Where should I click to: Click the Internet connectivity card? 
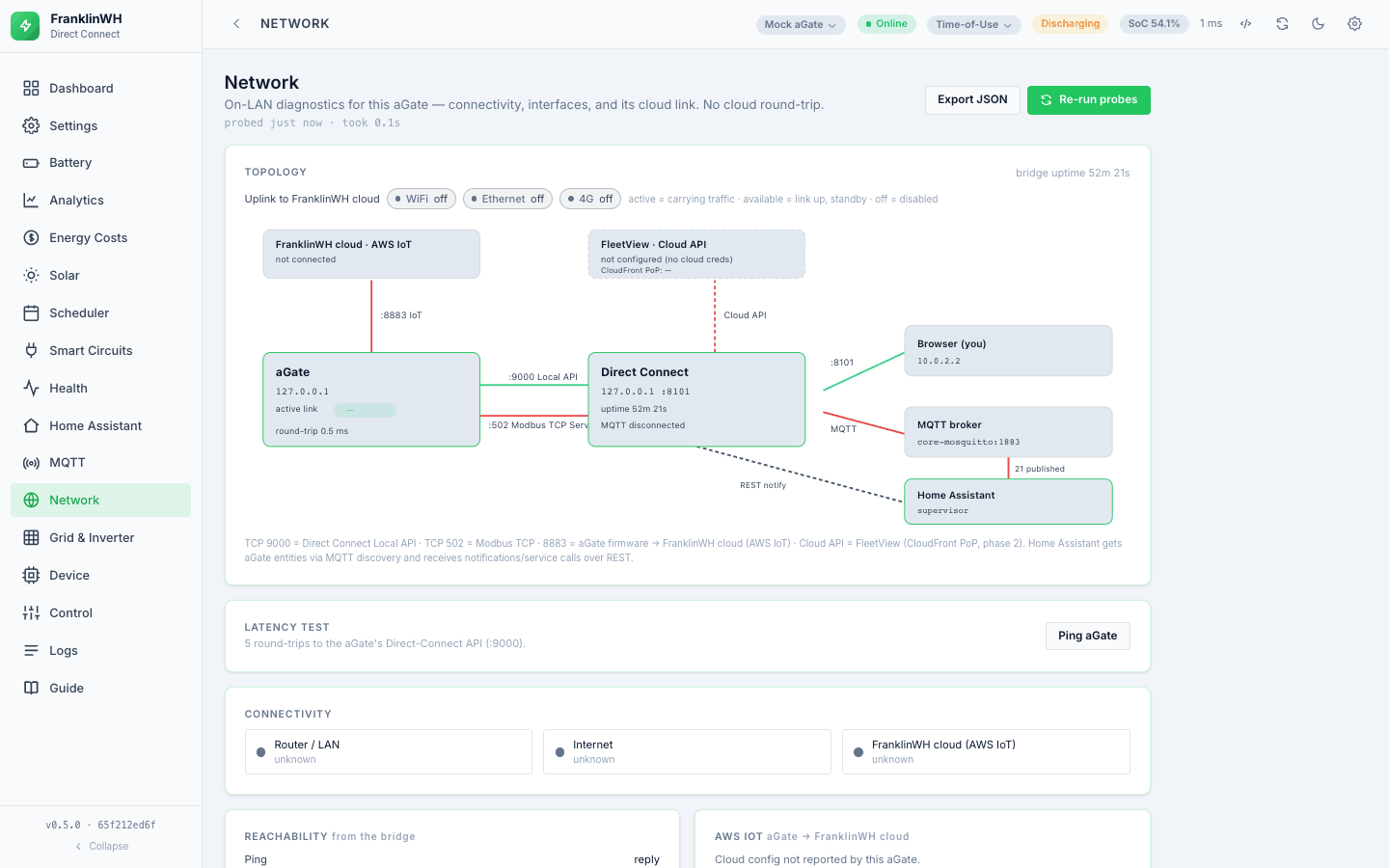coord(687,752)
